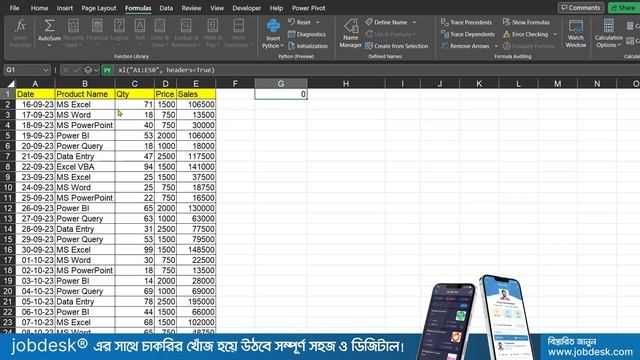Screen dimensions: 640x360
Task: Open the Financial functions book
Action: [x=97, y=26]
